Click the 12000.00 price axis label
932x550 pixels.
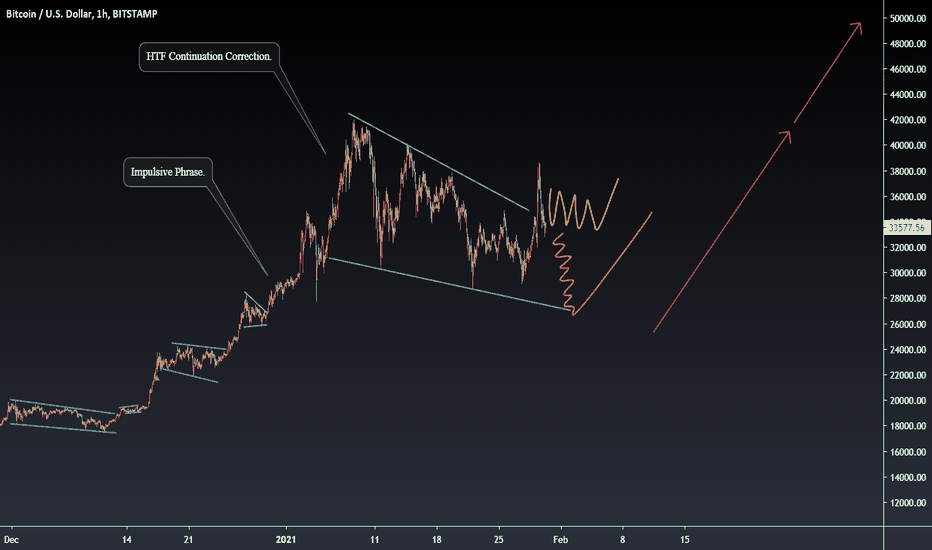pyautogui.click(x=908, y=503)
